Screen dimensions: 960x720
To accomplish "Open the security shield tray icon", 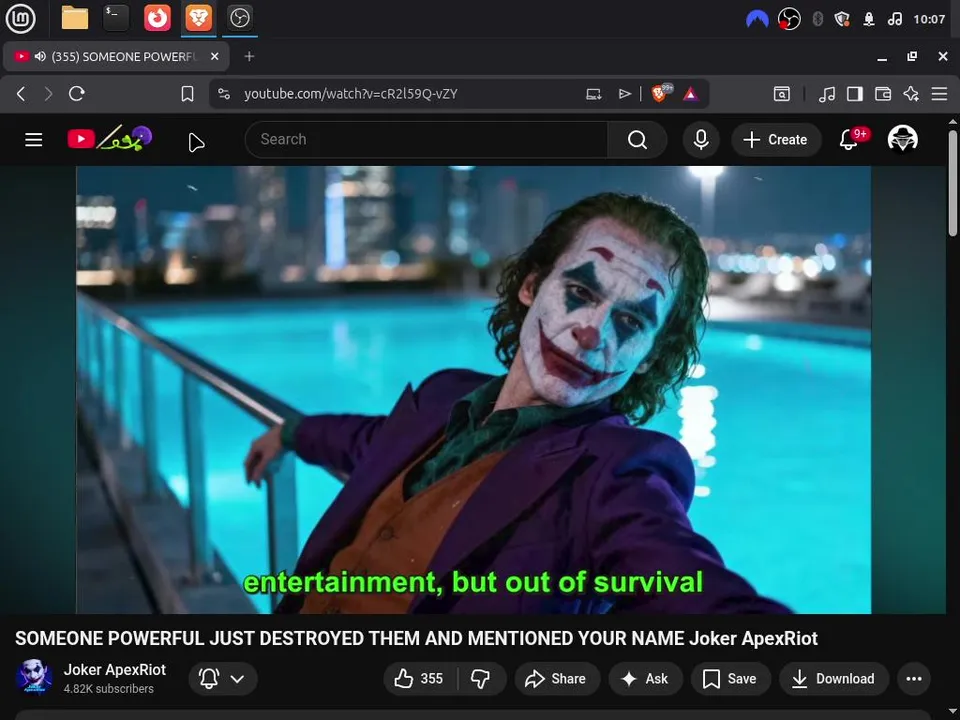I will (842, 20).
